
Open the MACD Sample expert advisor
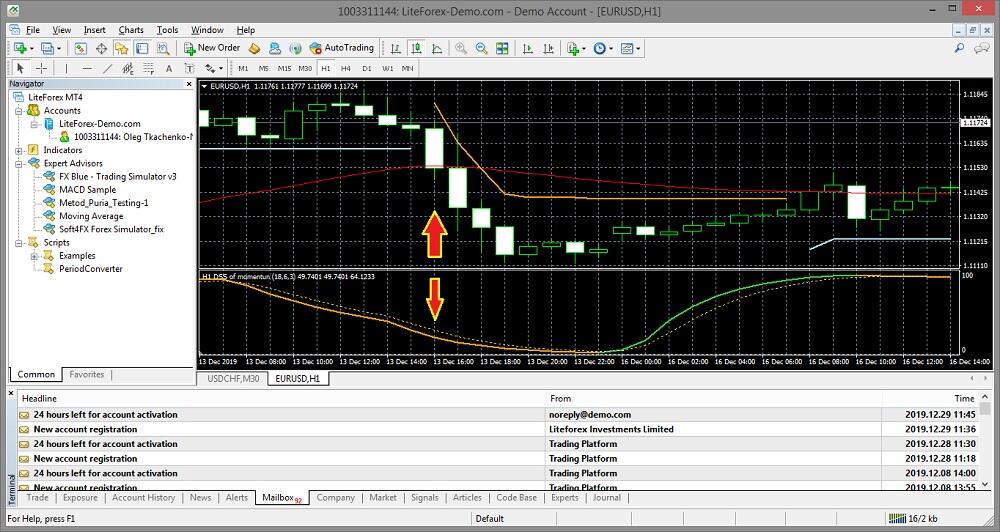tap(87, 189)
